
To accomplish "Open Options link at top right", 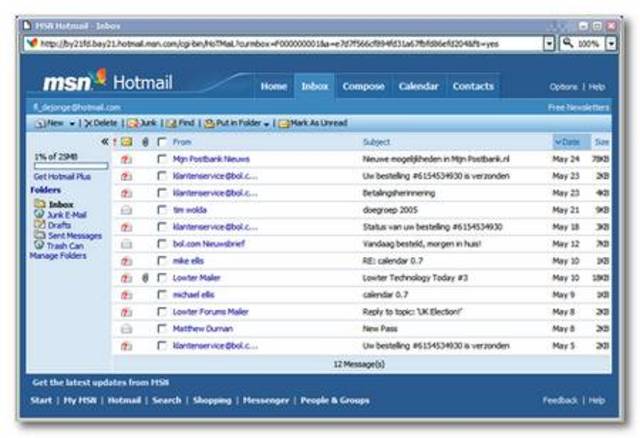I will click(x=564, y=87).
